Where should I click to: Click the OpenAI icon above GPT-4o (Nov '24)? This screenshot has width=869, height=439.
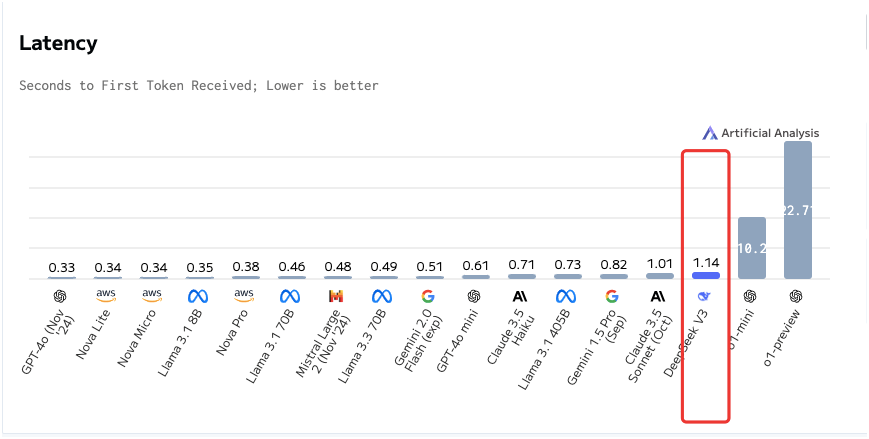tap(60, 296)
